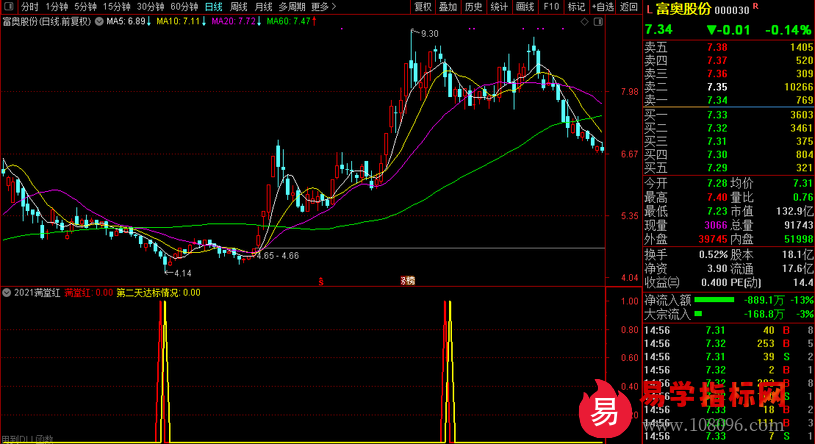
Task: Activate the 画线 drawing tool button
Action: click(524, 7)
